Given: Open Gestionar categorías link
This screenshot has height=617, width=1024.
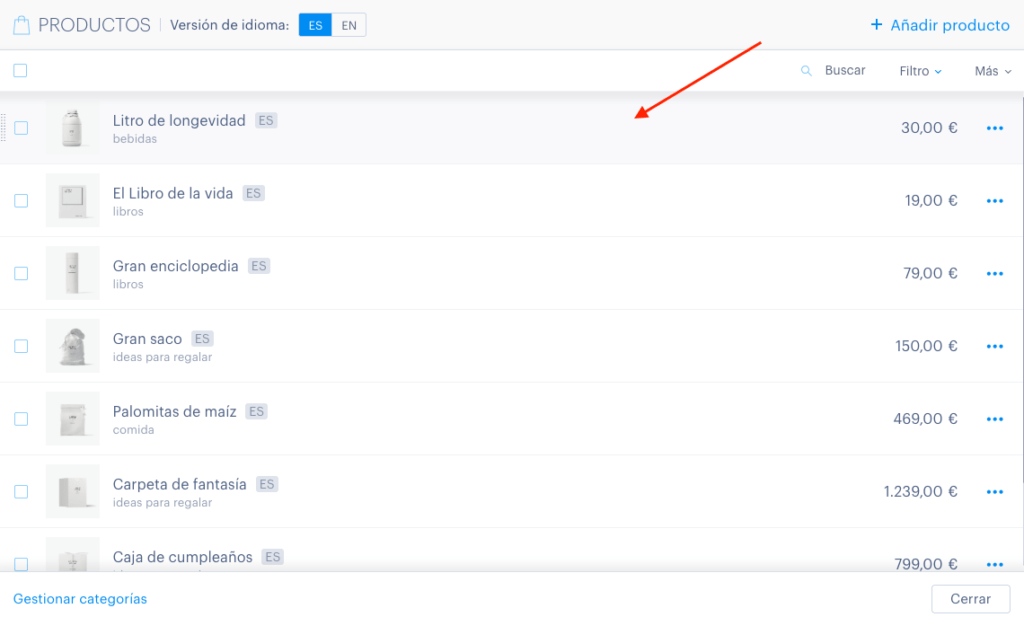Looking at the screenshot, I should point(80,599).
